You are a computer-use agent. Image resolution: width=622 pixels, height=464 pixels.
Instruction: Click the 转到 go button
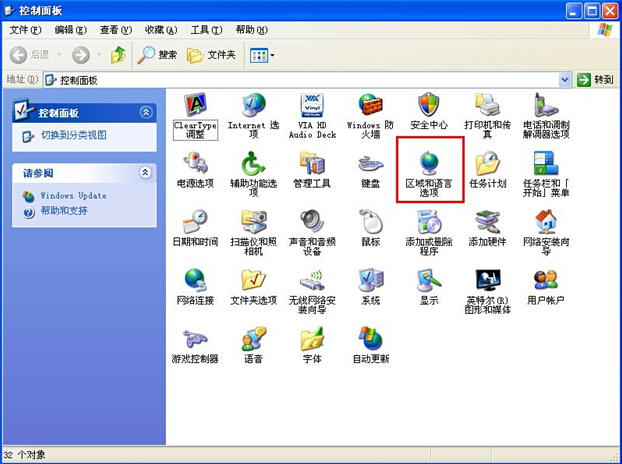click(596, 80)
